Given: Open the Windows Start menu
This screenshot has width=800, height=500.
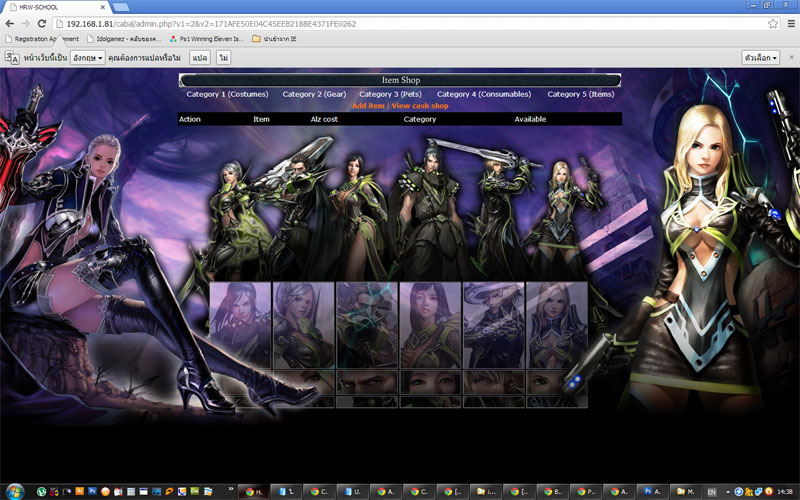Looking at the screenshot, I should tap(15, 492).
